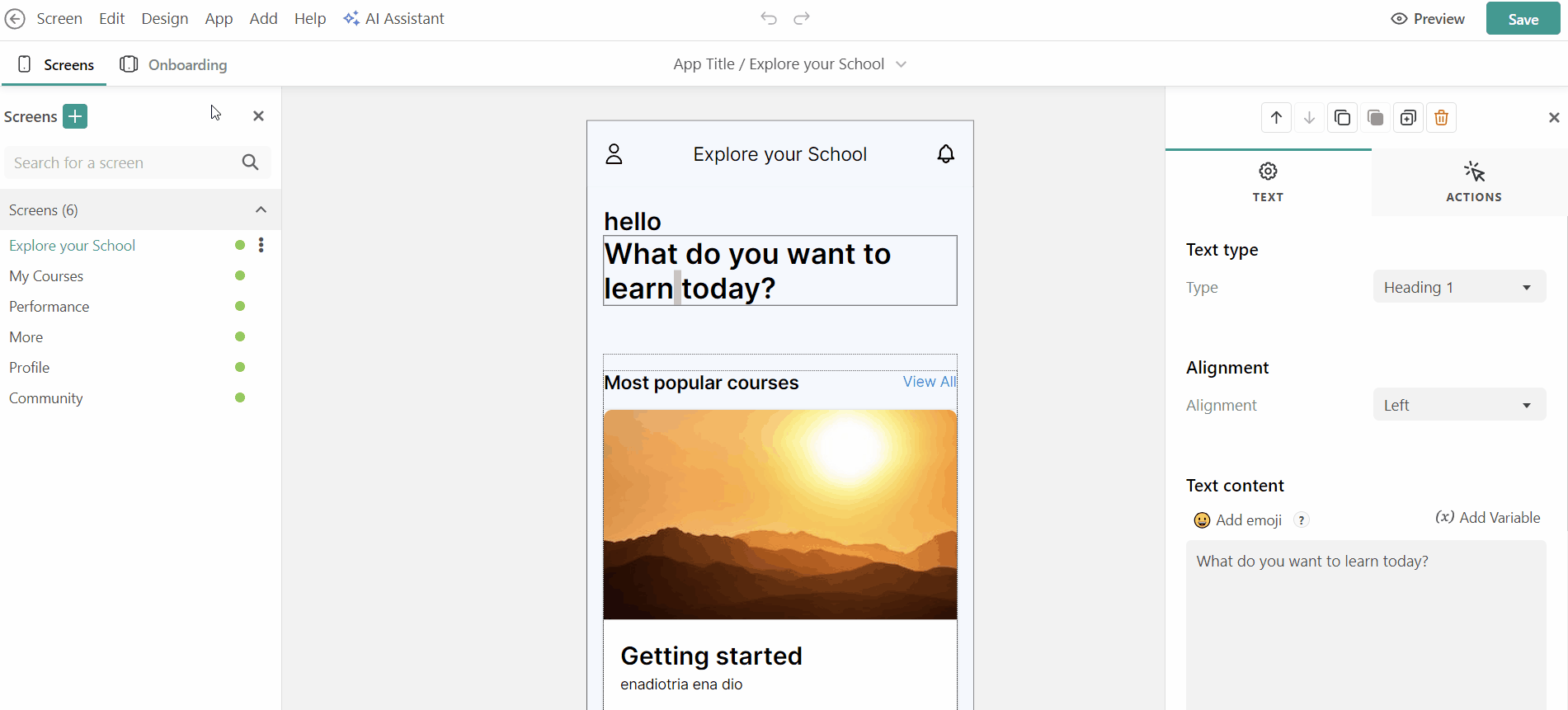The height and width of the screenshot is (710, 1568).
Task: Click the Add emoji button
Action: (1238, 520)
